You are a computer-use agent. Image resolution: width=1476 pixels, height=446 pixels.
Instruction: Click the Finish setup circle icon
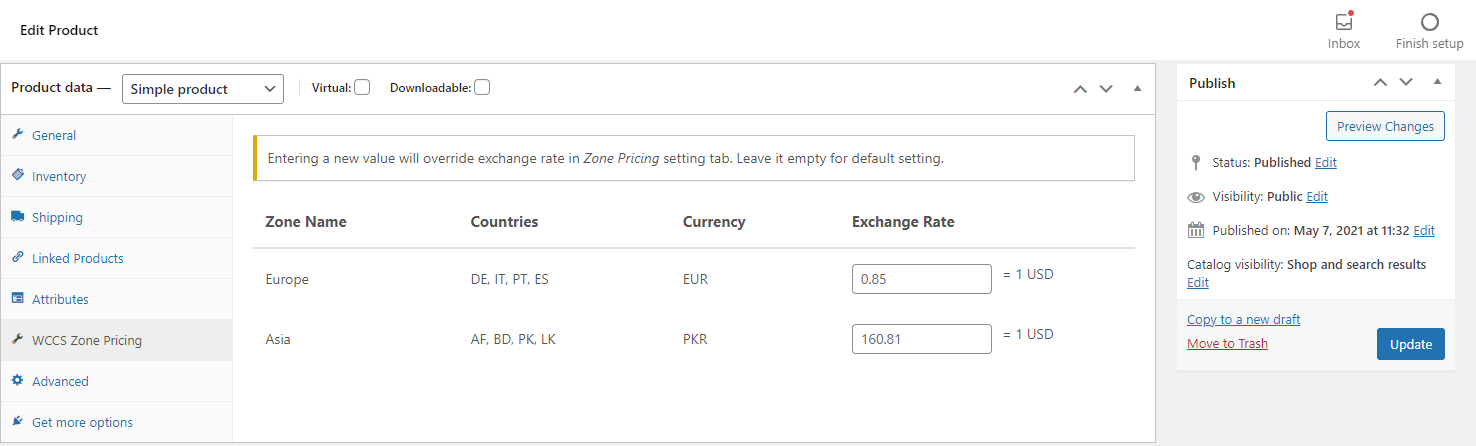click(x=1429, y=22)
